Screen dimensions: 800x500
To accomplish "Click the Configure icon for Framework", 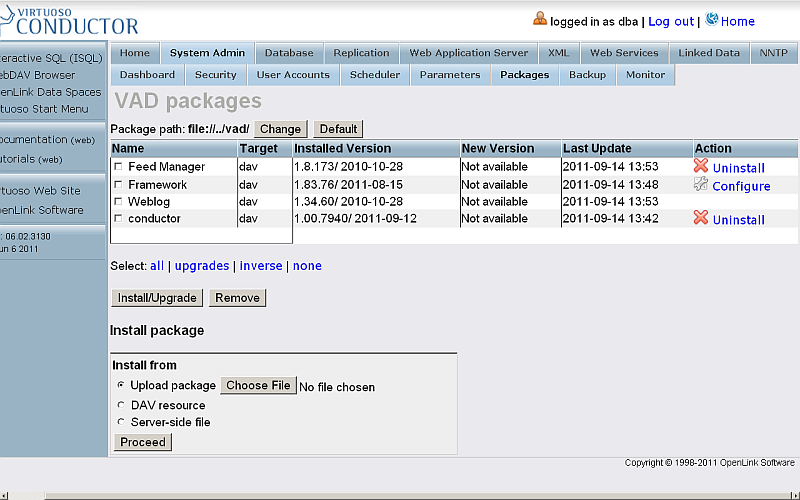I will [701, 185].
